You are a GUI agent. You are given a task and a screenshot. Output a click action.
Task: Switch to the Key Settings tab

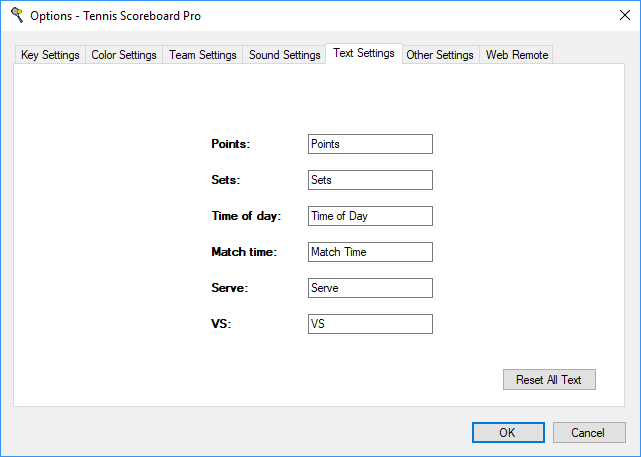(50, 55)
